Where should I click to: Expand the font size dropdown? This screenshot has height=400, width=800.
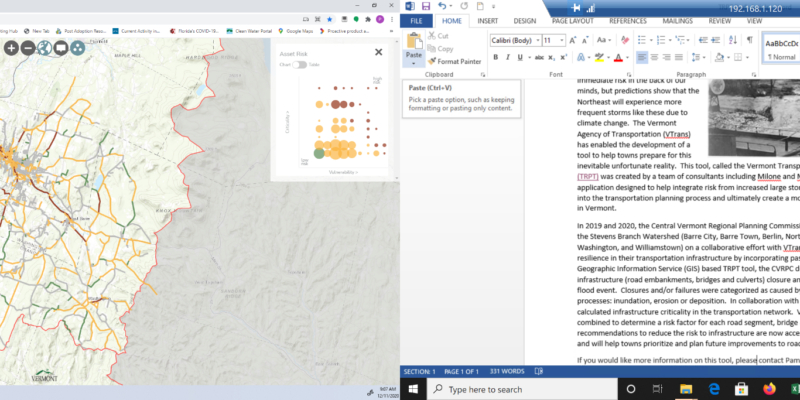(x=561, y=41)
